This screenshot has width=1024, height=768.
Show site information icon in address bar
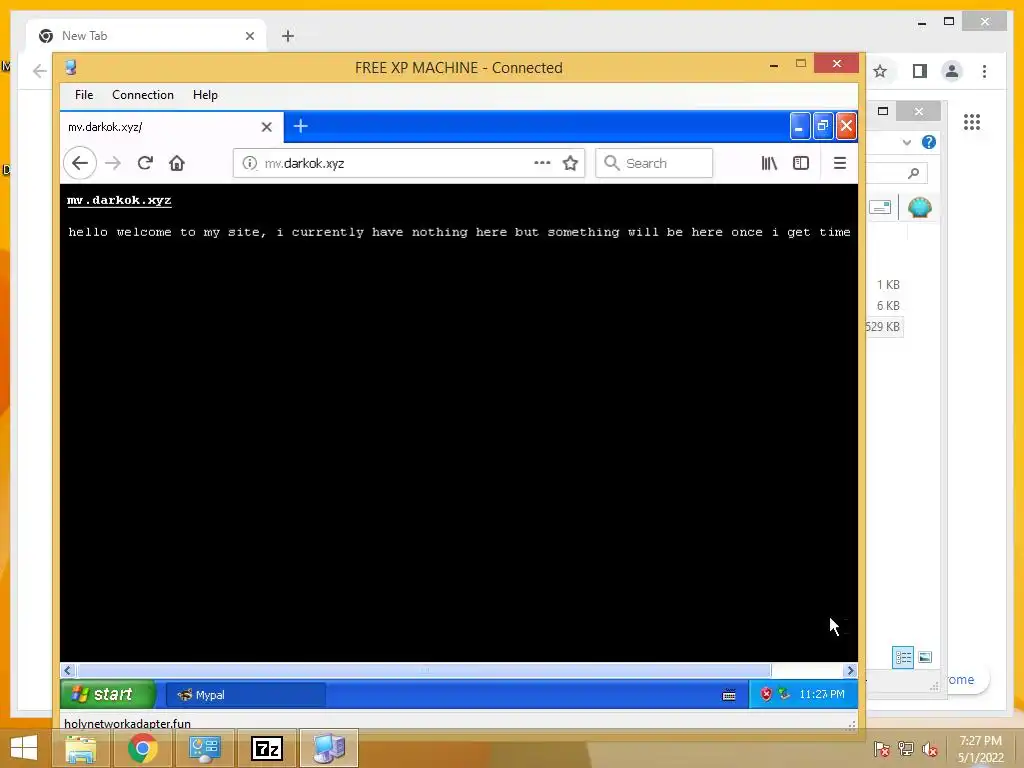point(249,163)
